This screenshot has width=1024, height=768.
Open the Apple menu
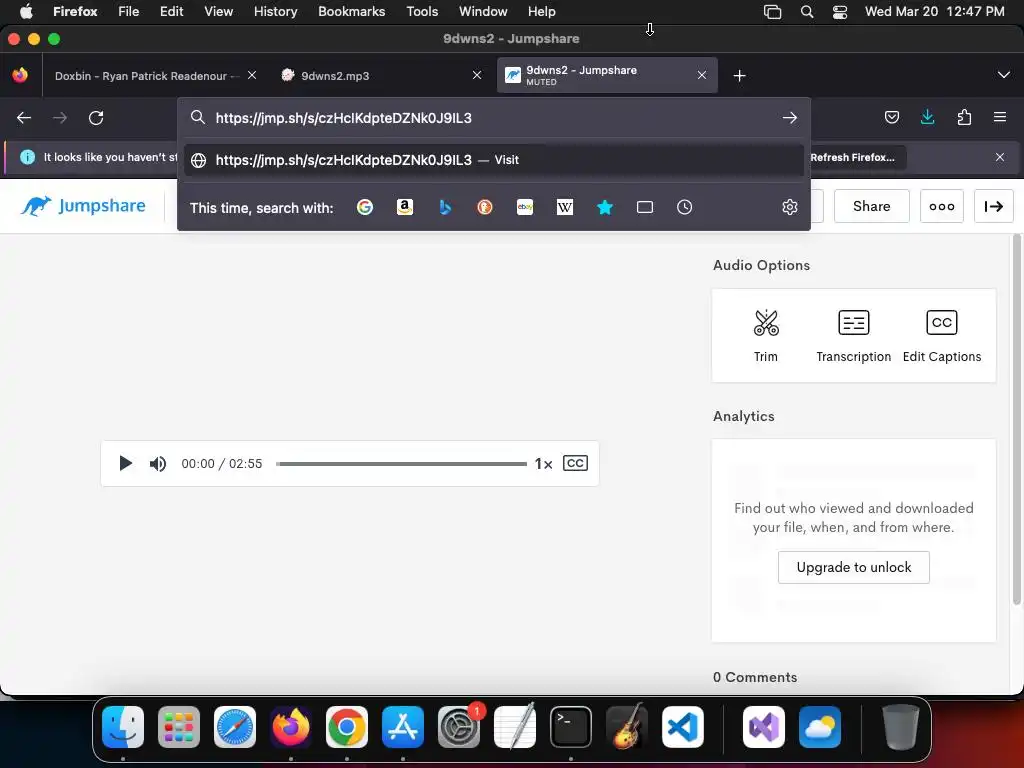[26, 11]
